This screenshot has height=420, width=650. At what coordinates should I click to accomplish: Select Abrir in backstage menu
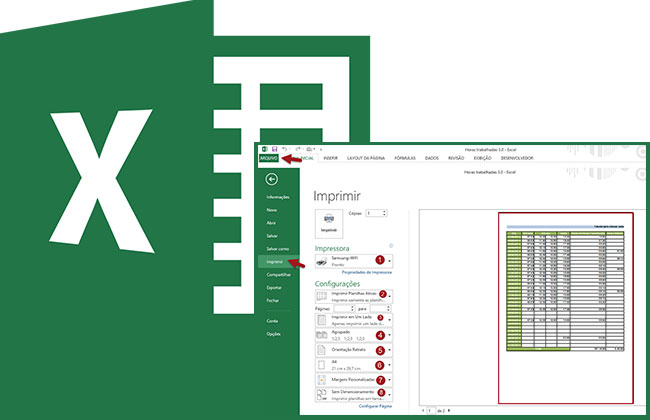click(x=272, y=223)
